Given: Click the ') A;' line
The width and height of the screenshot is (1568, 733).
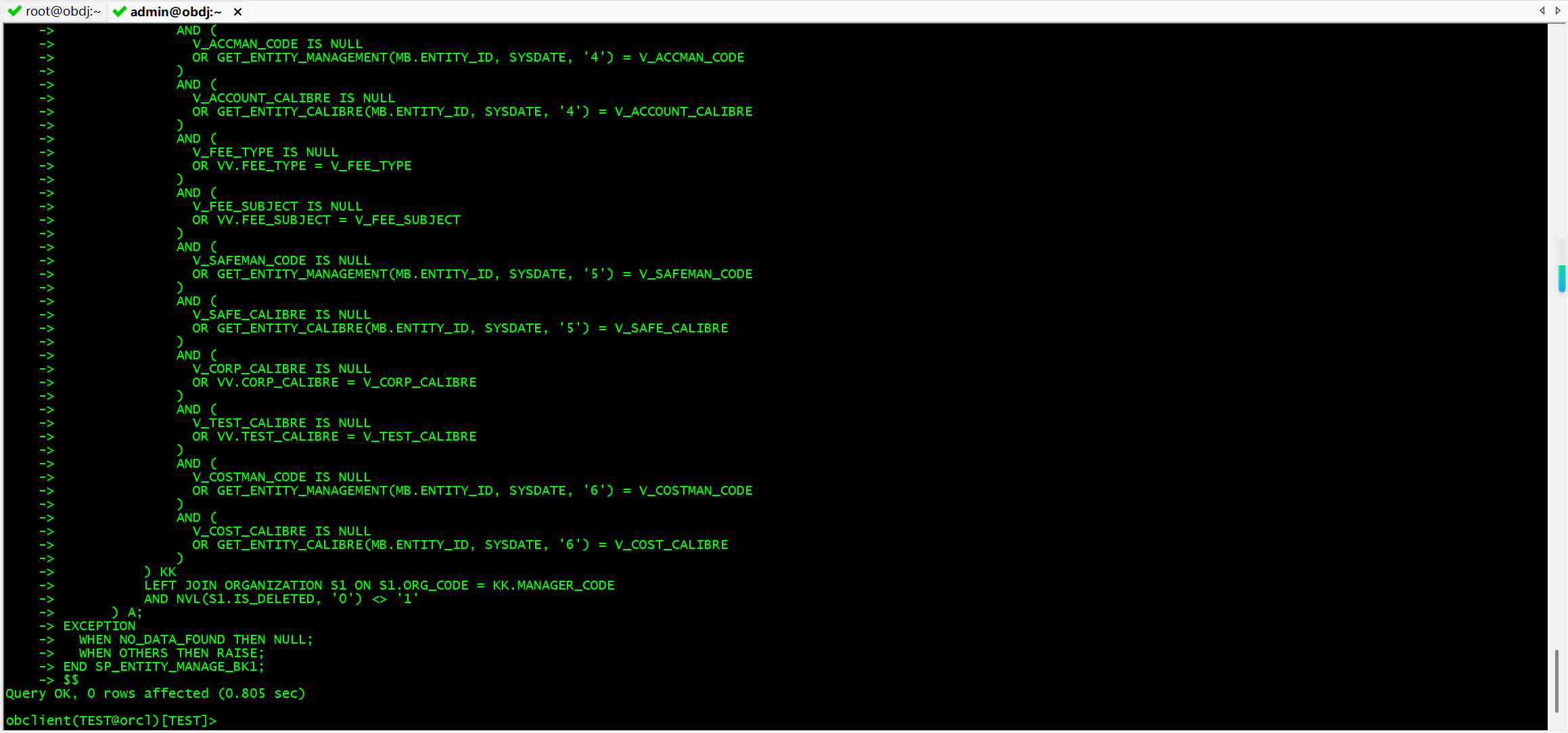Looking at the screenshot, I should point(127,613).
